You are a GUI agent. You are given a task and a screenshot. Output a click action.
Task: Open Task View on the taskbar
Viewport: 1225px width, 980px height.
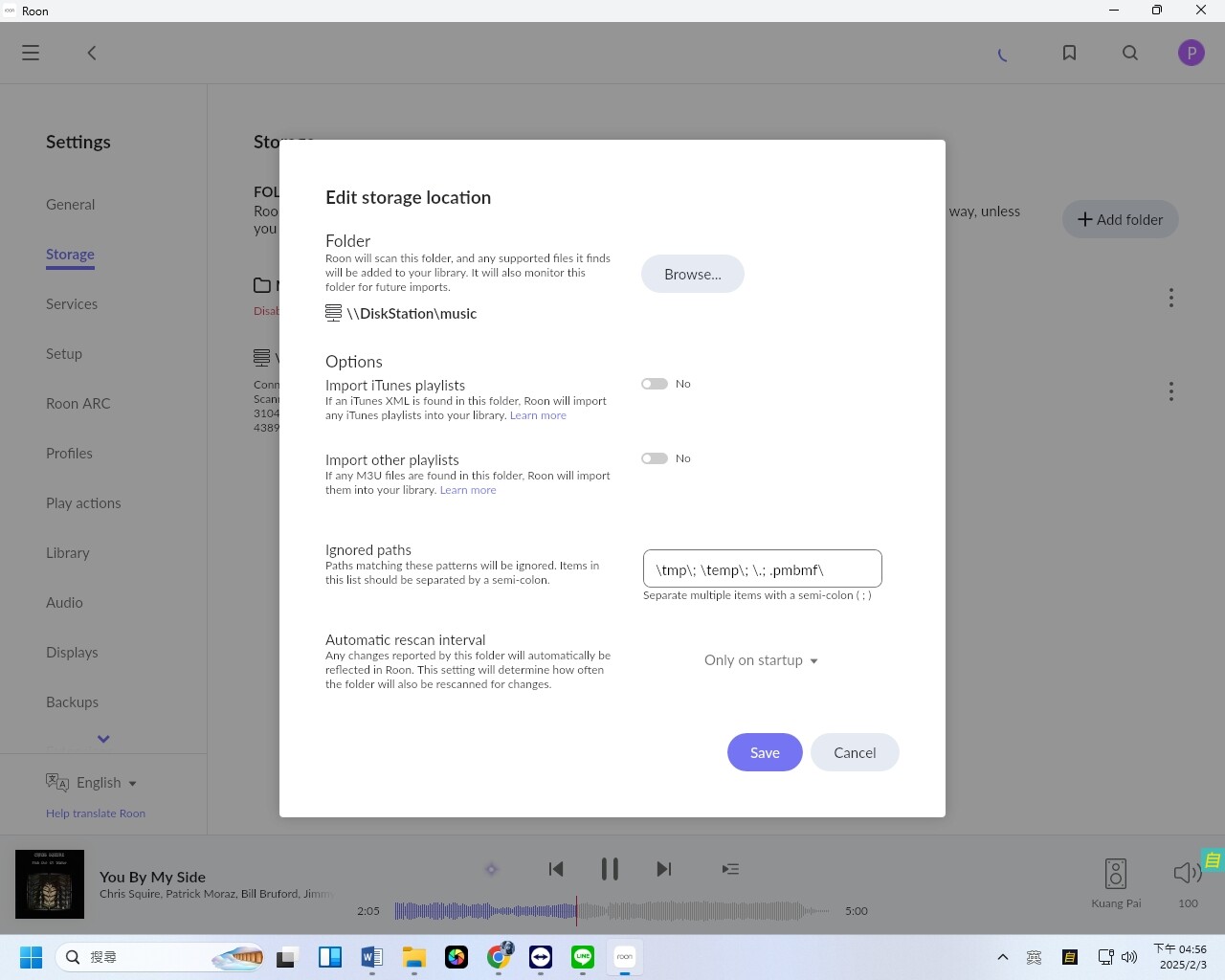pos(287,957)
